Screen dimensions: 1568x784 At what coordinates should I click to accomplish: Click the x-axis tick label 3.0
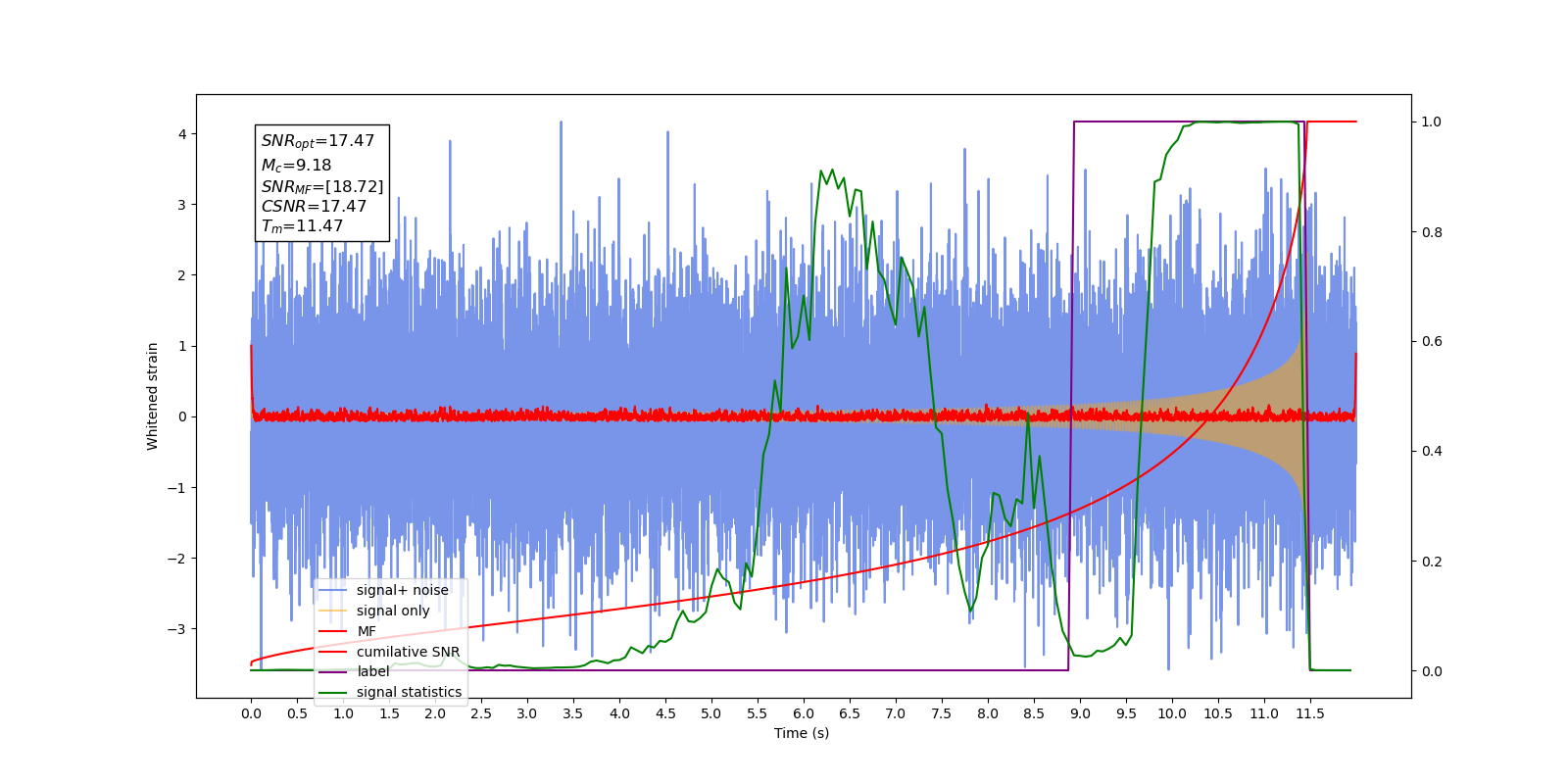tap(527, 713)
